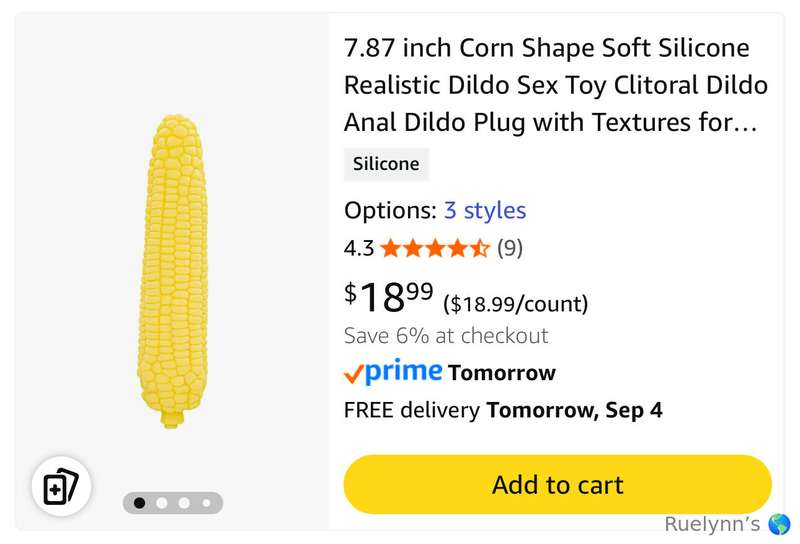The height and width of the screenshot is (544, 800).
Task: Click the yellow corn product image
Action: coord(173,271)
